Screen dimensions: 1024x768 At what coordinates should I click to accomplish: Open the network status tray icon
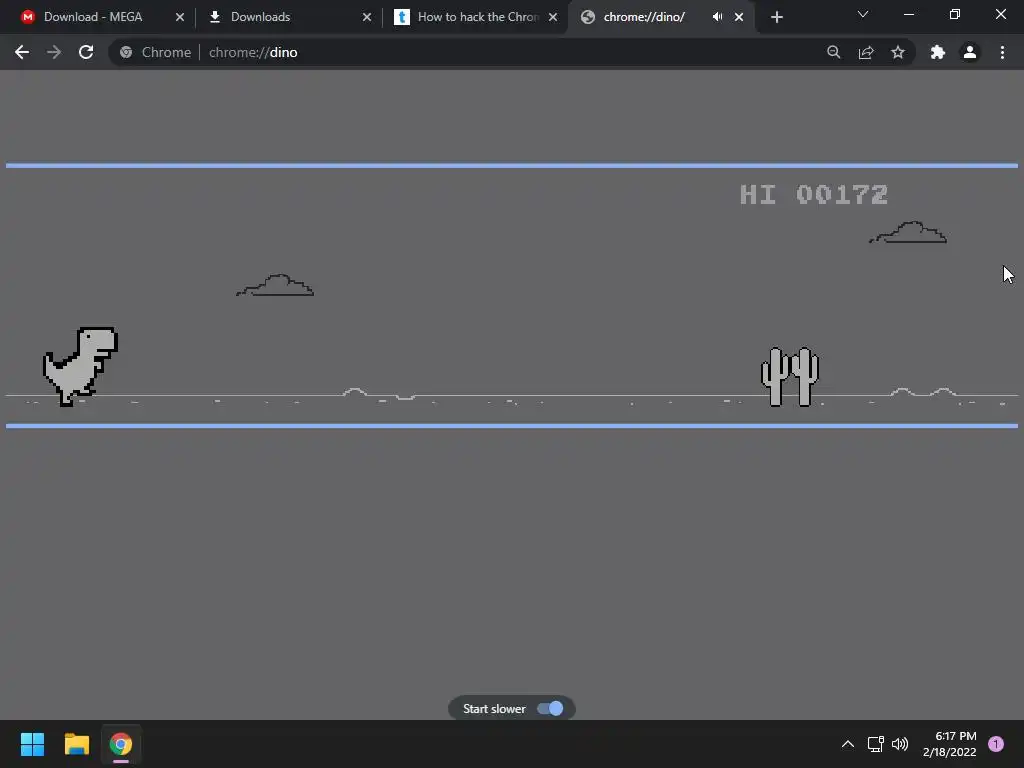pyautogui.click(x=875, y=744)
